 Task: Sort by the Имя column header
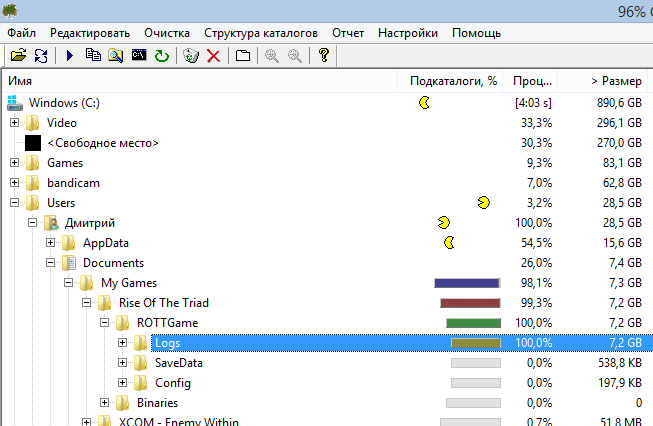pyautogui.click(x=200, y=81)
